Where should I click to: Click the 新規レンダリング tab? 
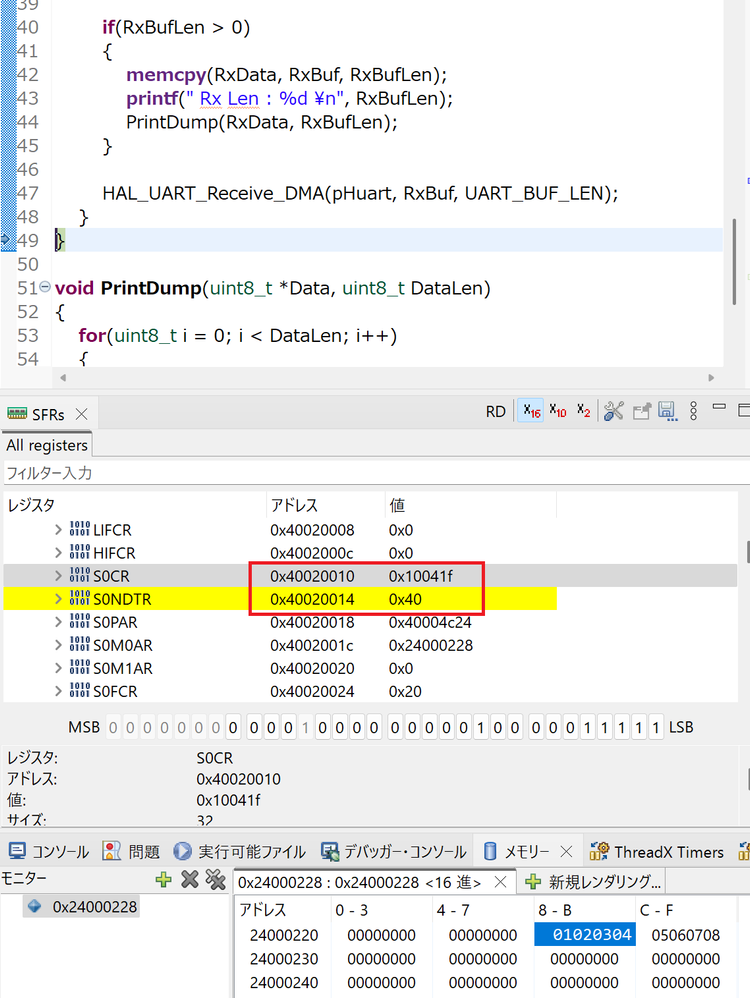(592, 882)
